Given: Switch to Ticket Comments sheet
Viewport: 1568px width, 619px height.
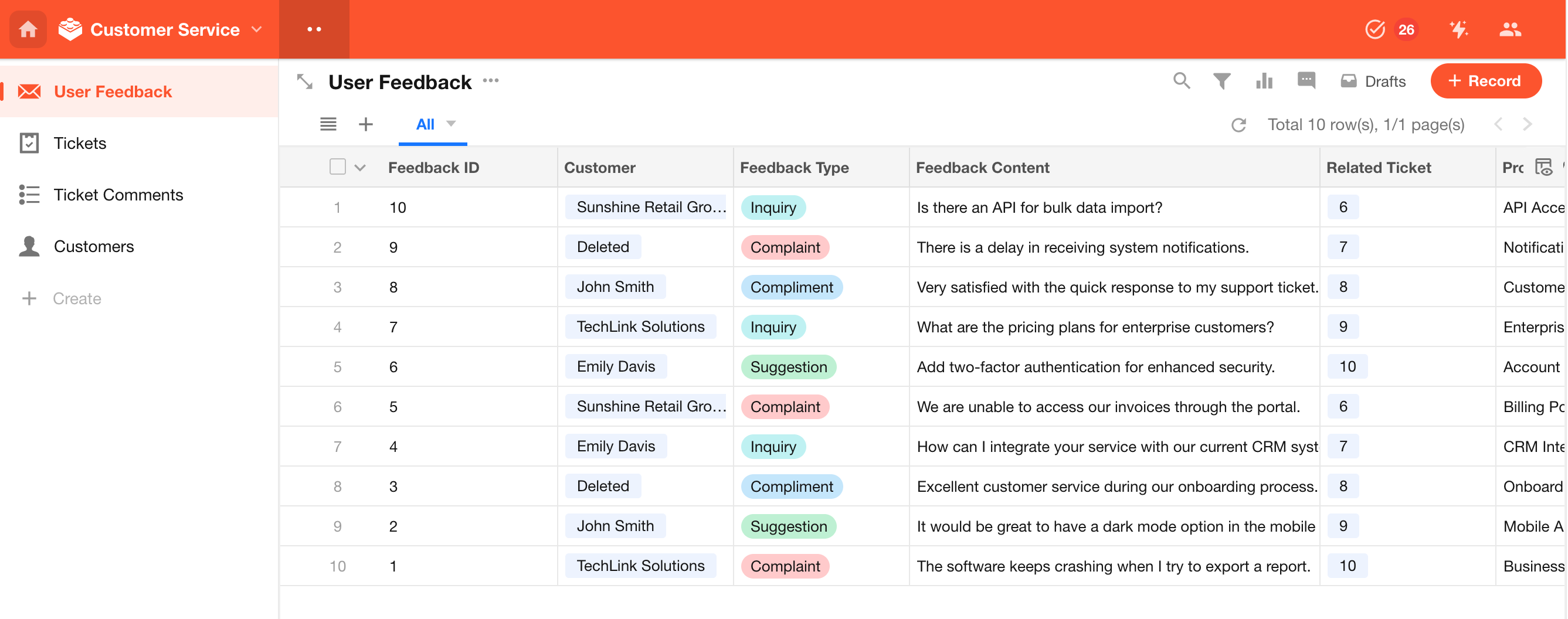Looking at the screenshot, I should pyautogui.click(x=118, y=195).
